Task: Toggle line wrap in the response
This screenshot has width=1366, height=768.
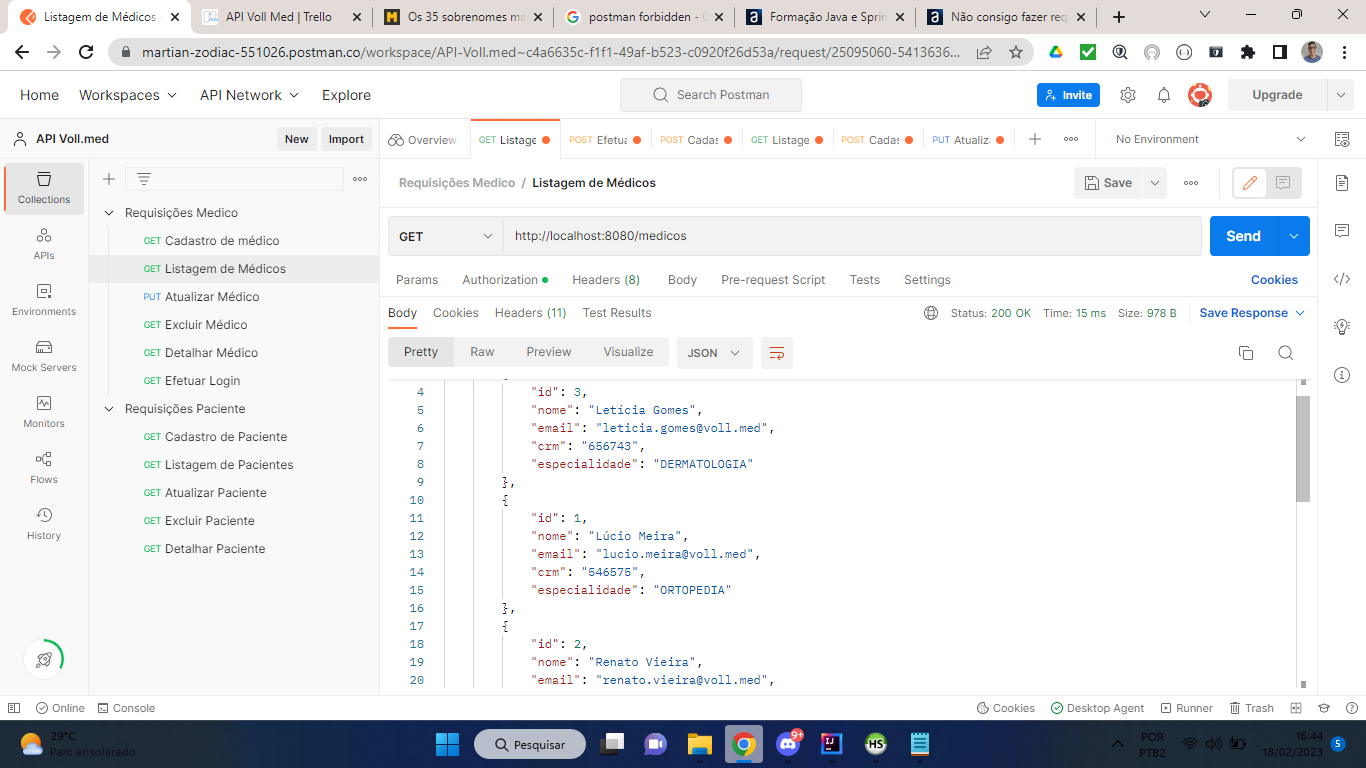Action: [x=777, y=352]
